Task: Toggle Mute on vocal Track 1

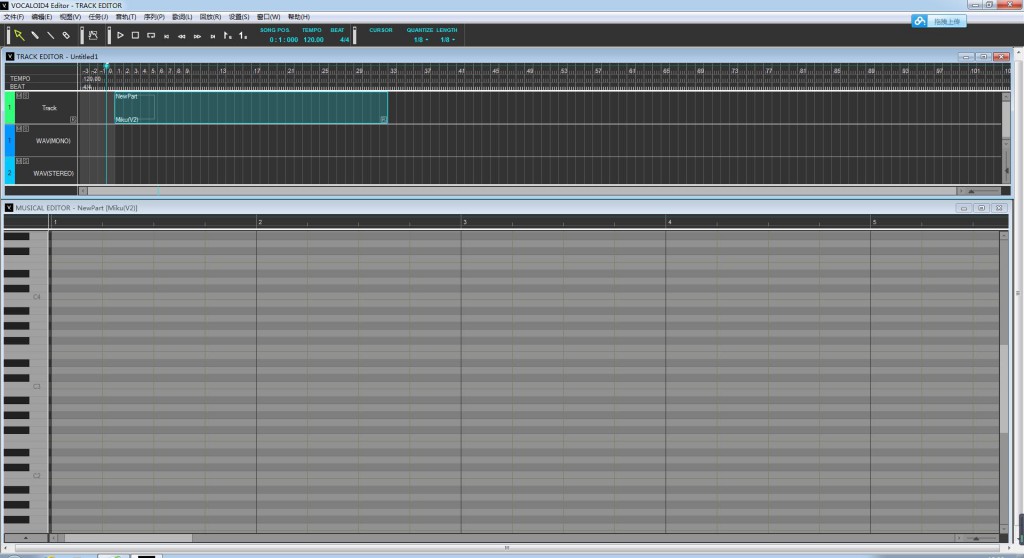Action: pyautogui.click(x=19, y=95)
